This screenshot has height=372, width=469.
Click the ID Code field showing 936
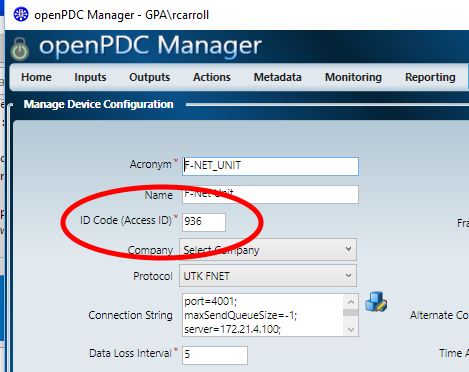(x=204, y=222)
